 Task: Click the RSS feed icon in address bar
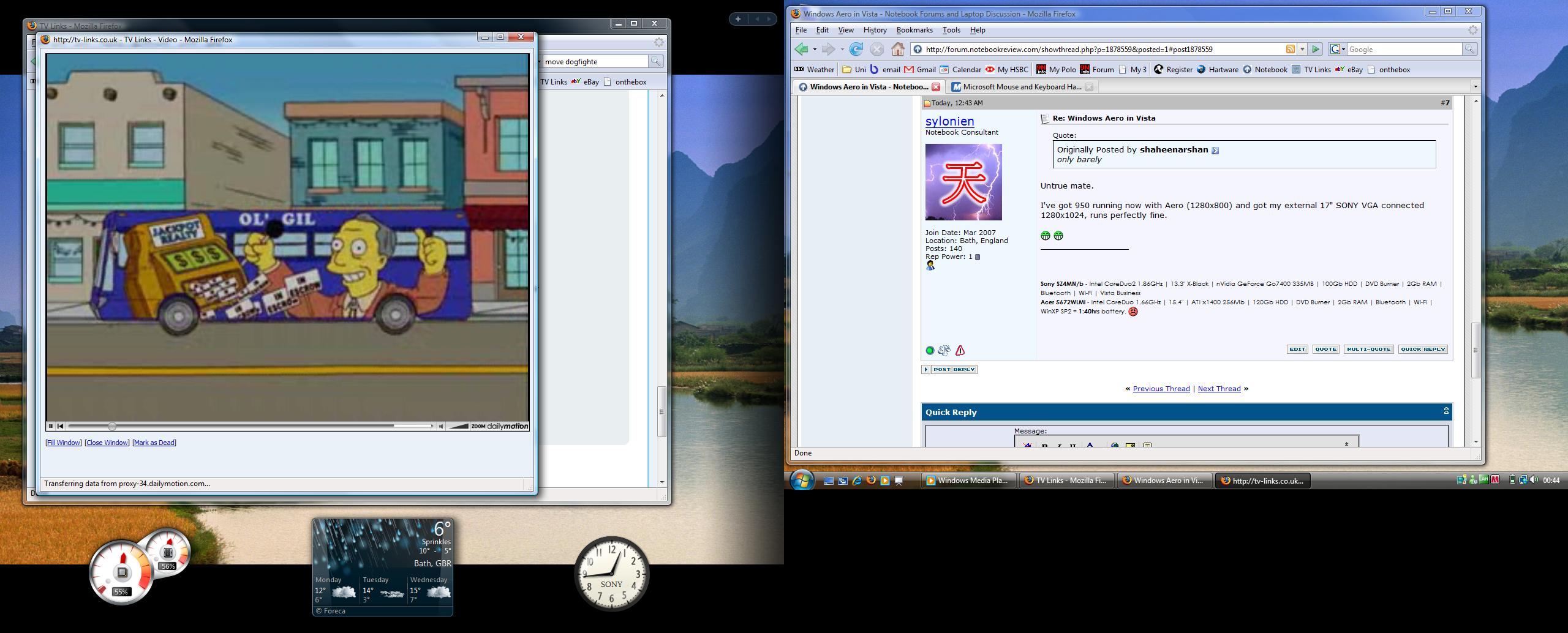[1290, 49]
